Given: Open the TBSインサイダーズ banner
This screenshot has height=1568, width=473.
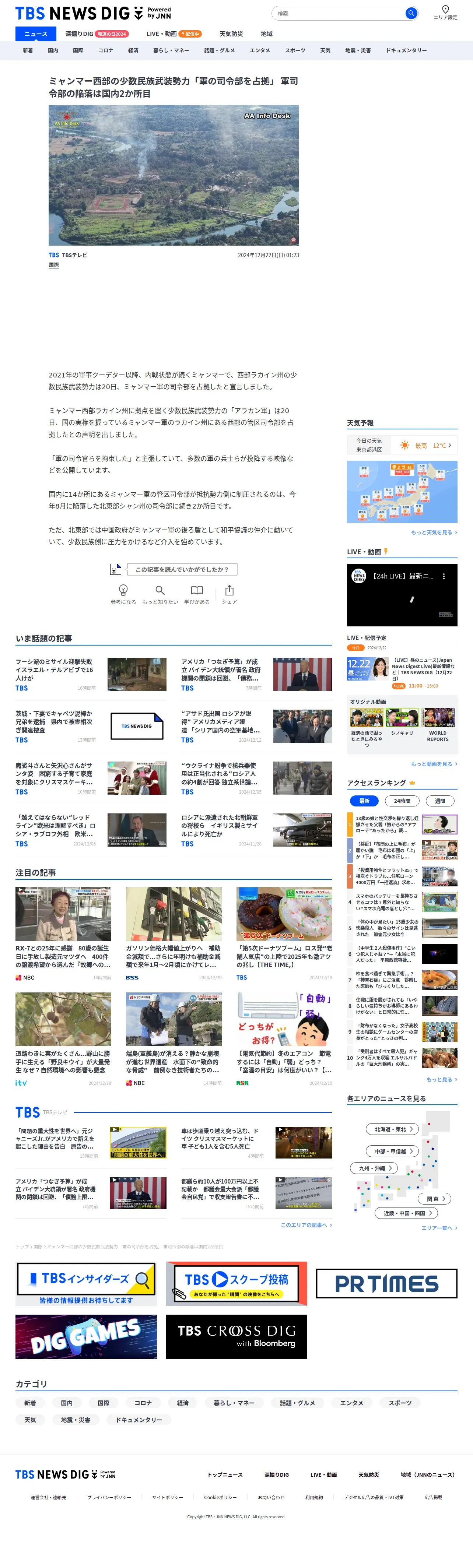Looking at the screenshot, I should pos(86,1283).
